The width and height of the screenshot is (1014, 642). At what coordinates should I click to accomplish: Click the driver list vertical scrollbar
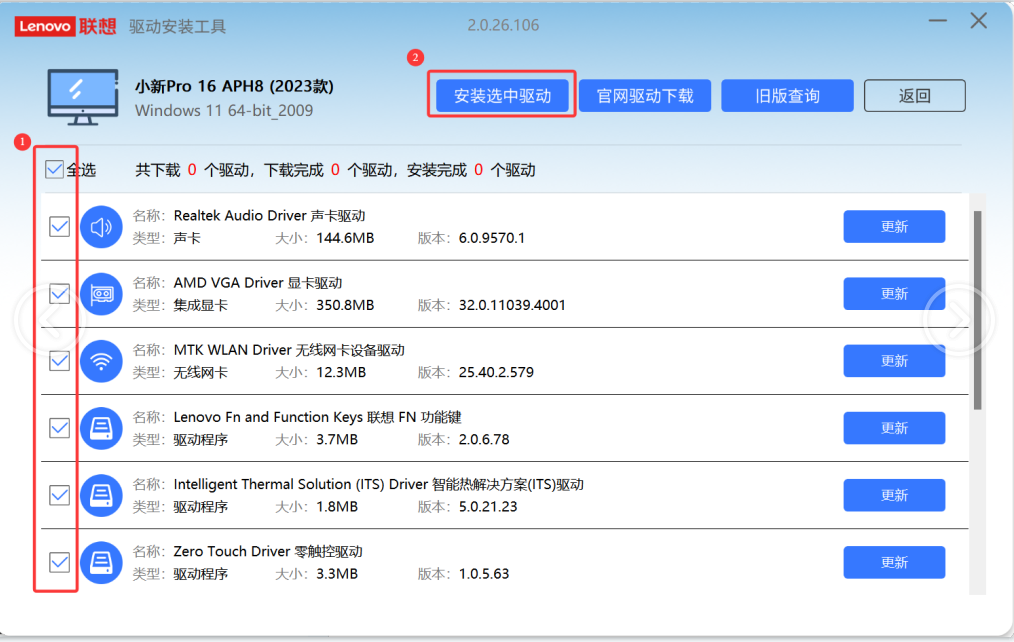tap(978, 310)
